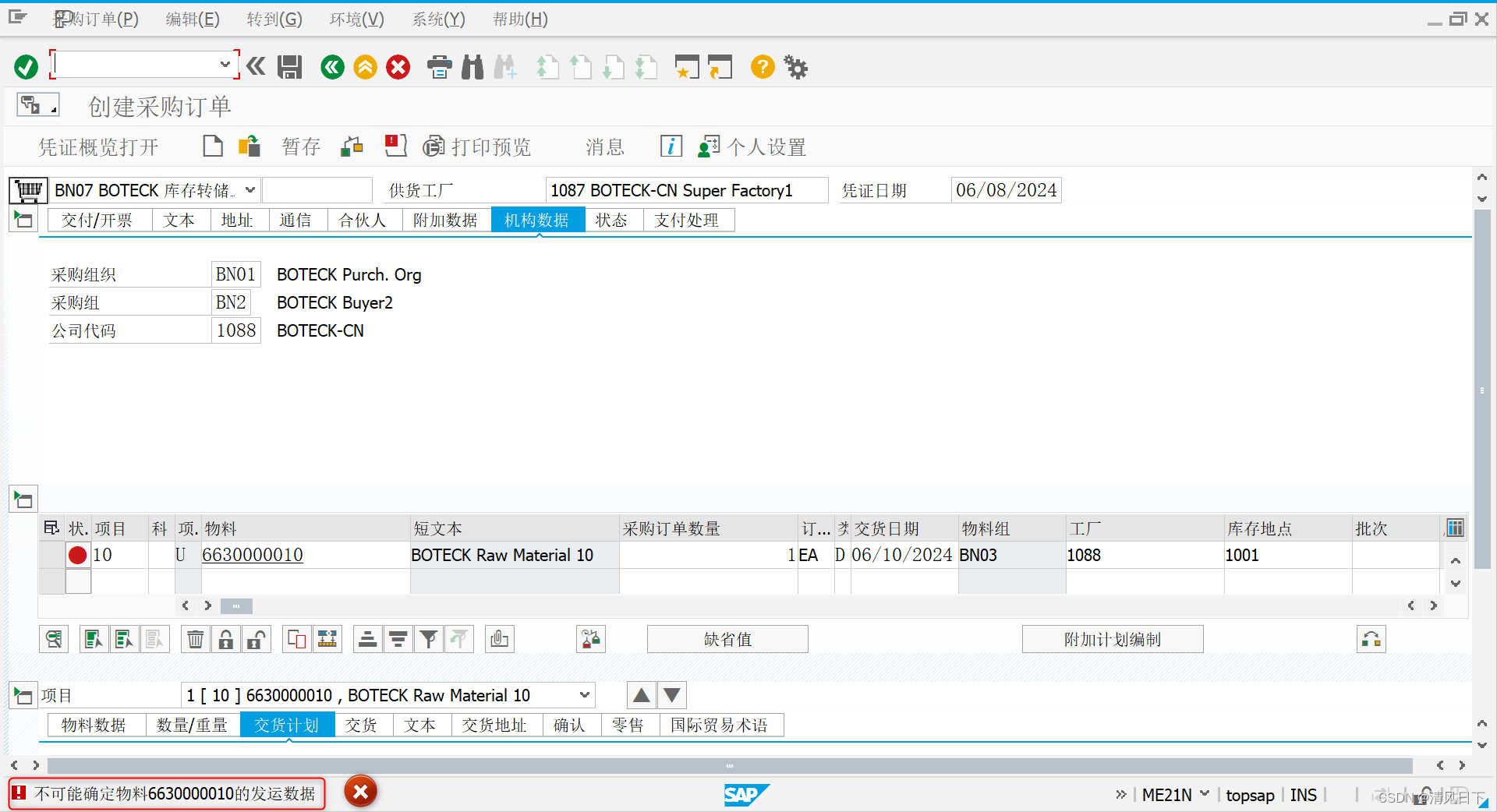Click the copy item icon

pos(297,640)
